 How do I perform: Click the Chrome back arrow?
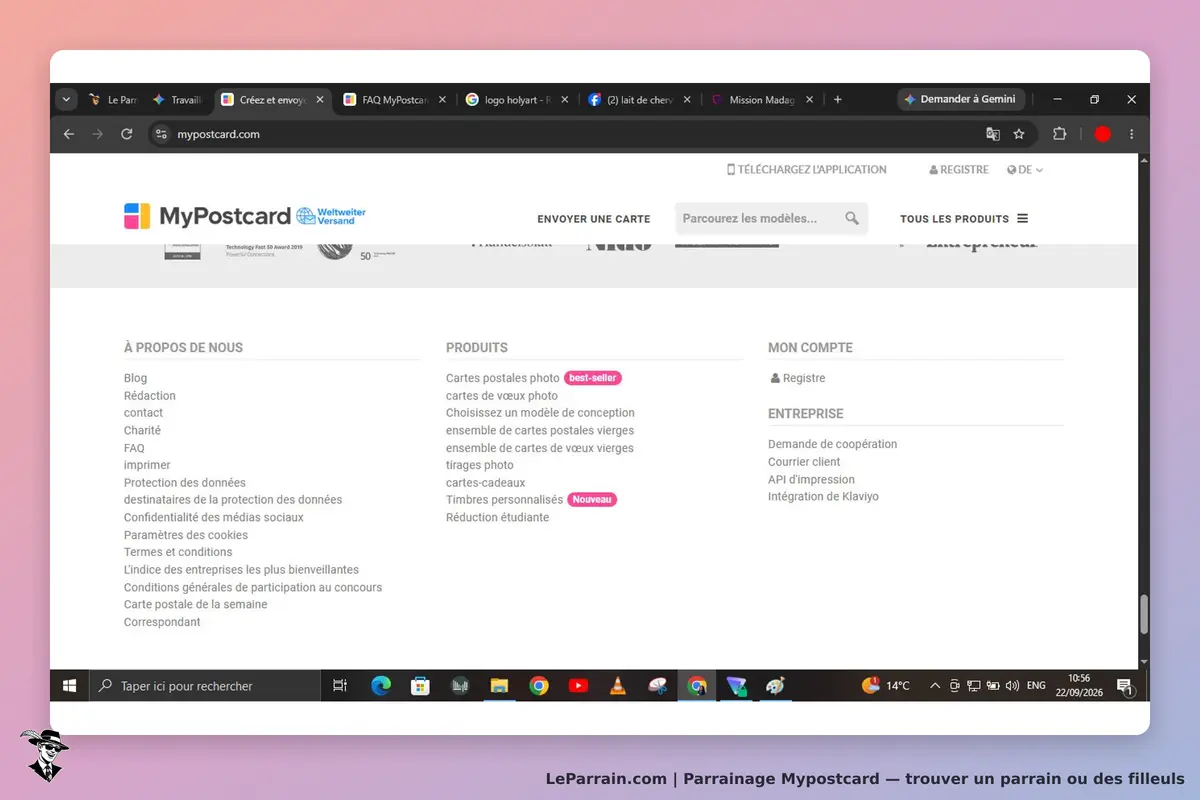[69, 134]
